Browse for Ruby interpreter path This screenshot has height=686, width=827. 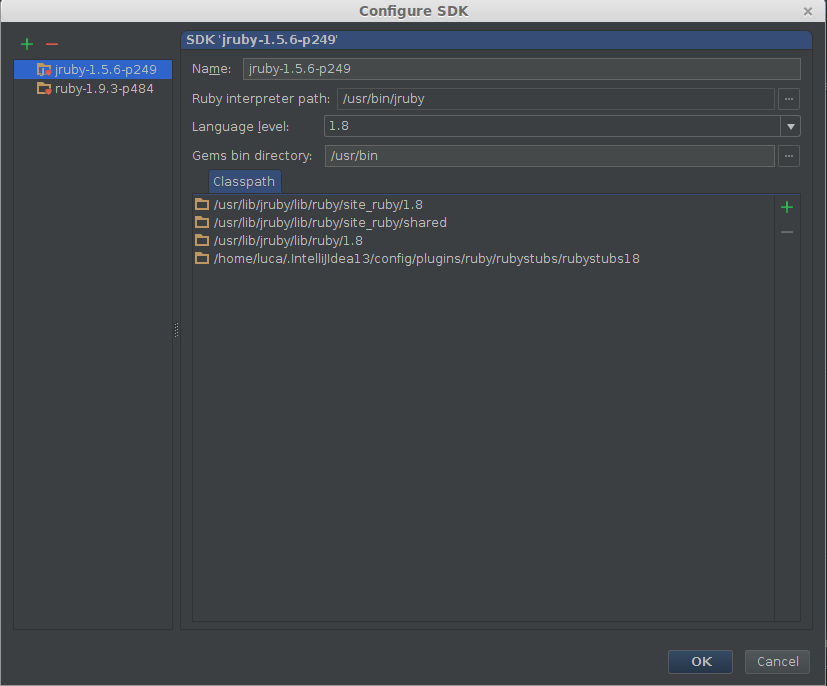point(789,99)
